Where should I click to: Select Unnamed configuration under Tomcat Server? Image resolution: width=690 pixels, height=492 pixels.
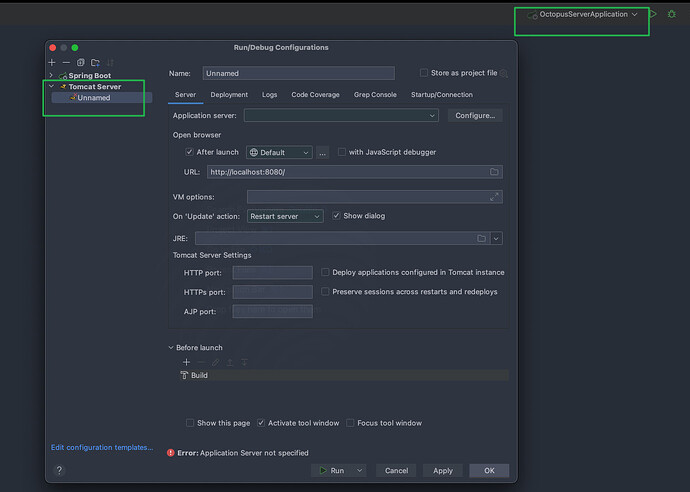[102, 98]
